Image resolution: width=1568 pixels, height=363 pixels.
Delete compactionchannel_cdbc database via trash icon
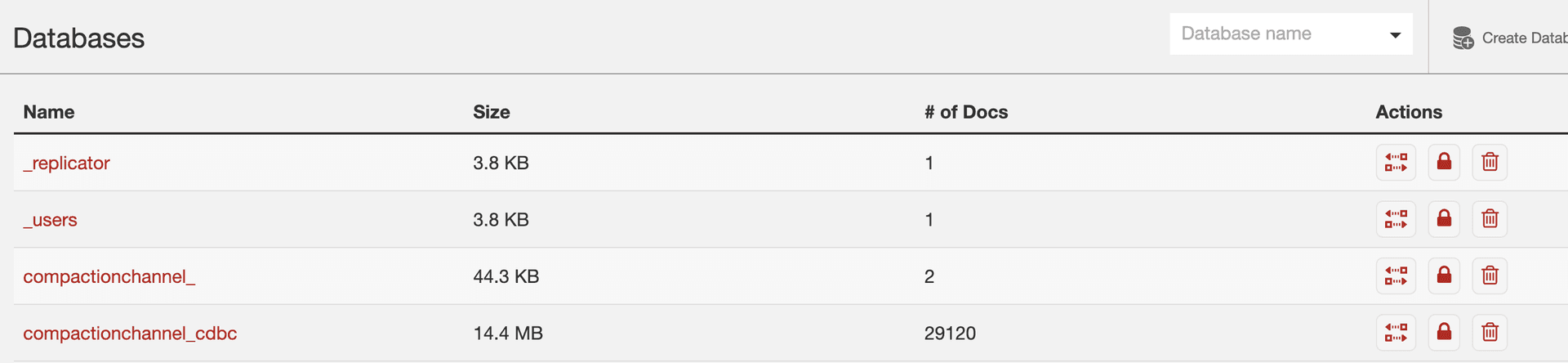click(1490, 332)
